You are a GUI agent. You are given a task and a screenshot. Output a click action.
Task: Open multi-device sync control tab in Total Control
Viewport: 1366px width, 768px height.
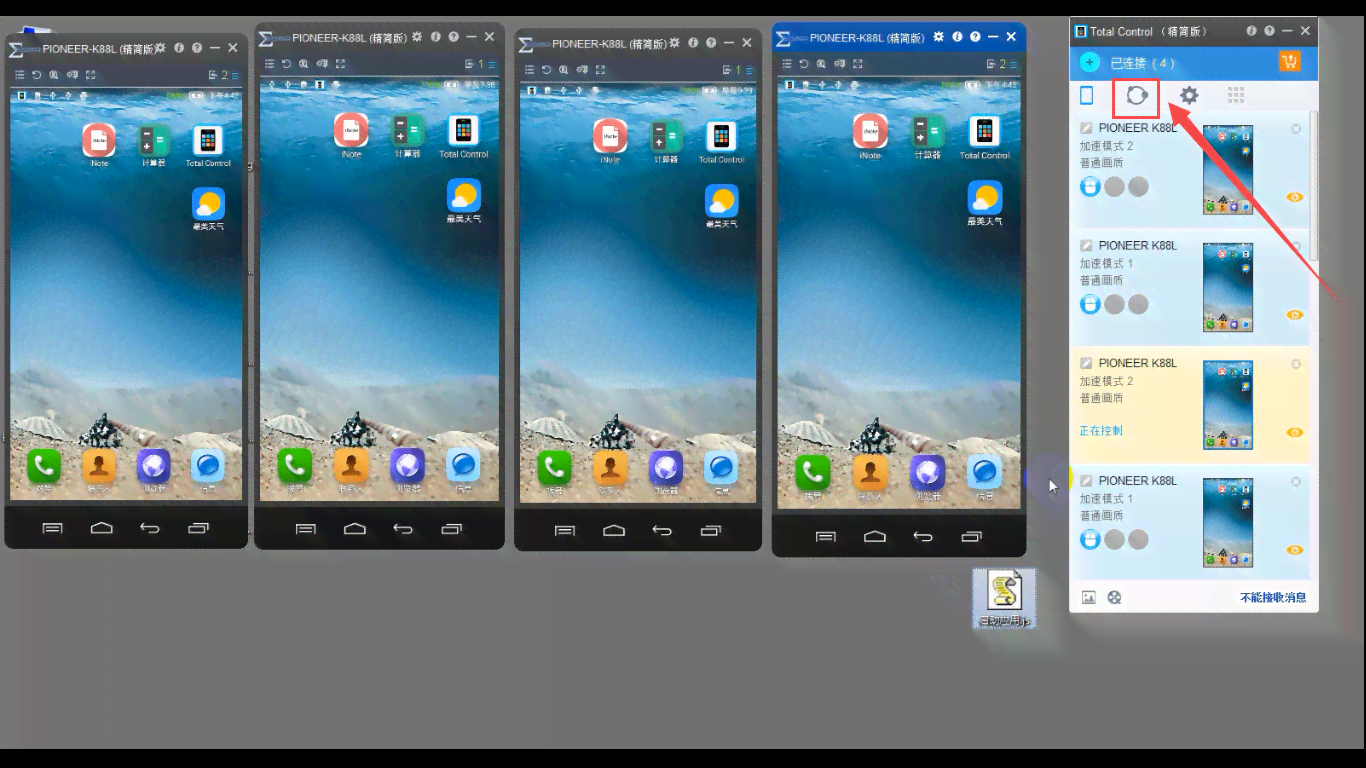click(1137, 96)
